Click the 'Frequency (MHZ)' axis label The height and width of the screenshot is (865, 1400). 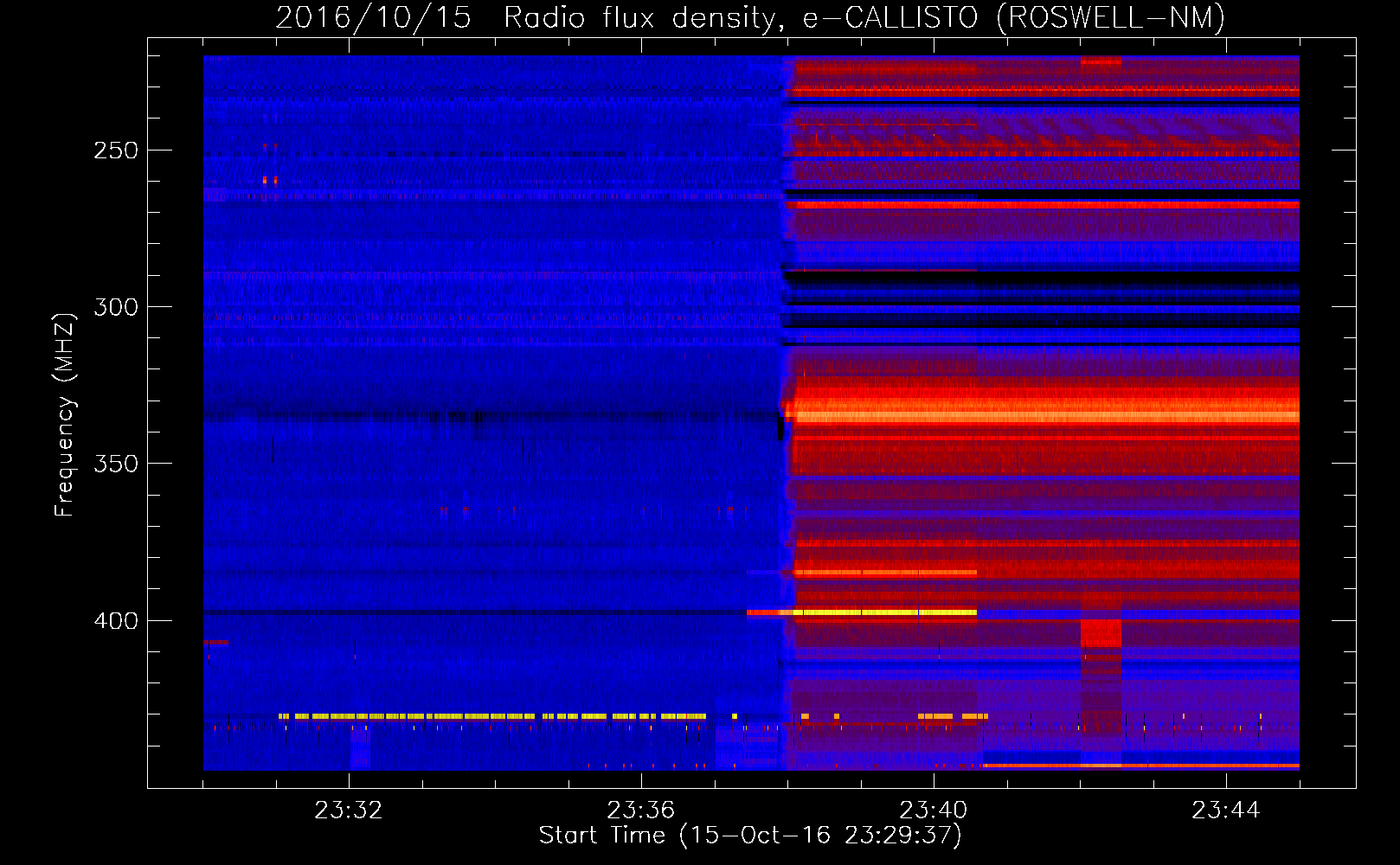click(x=65, y=414)
